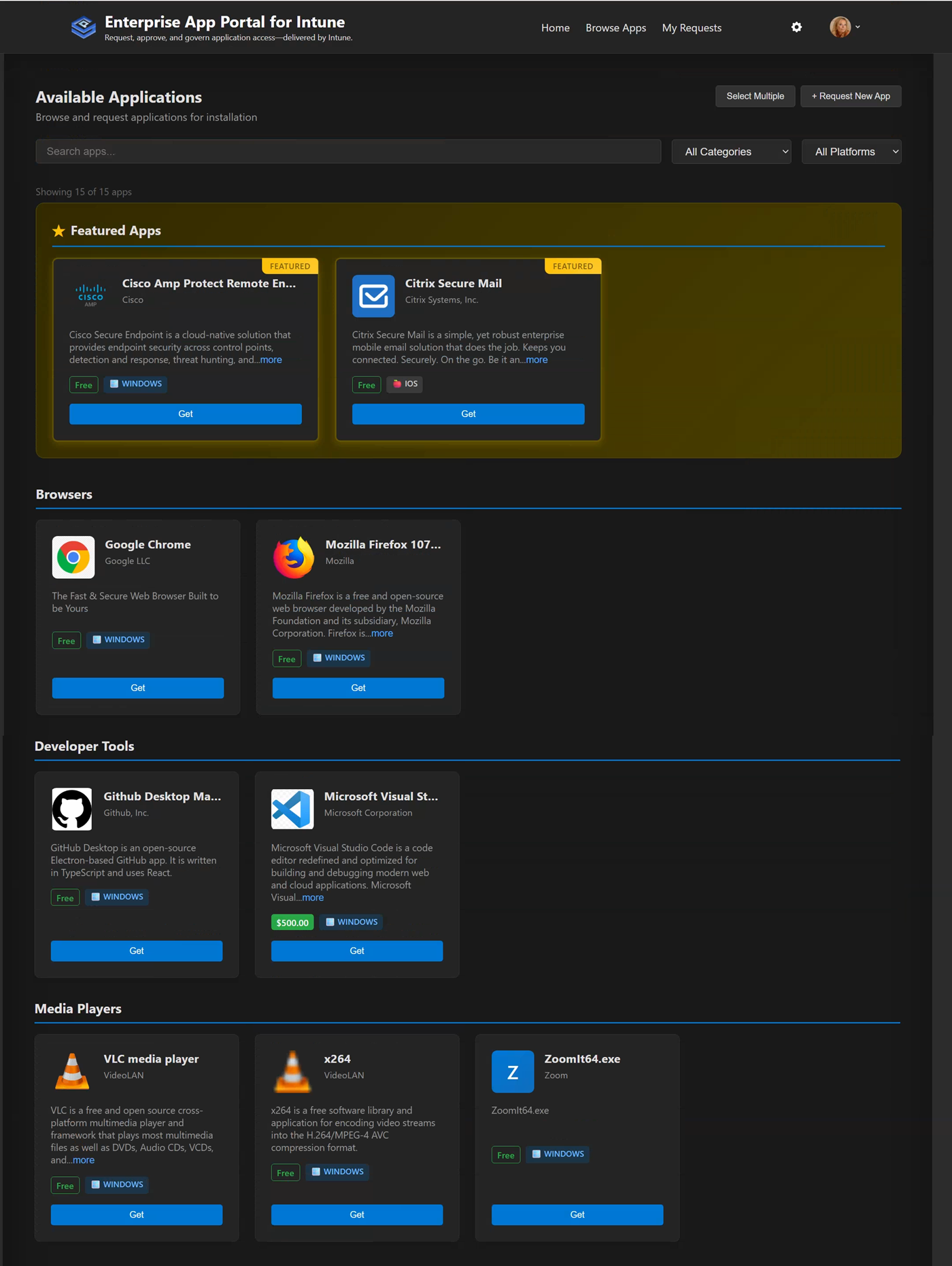Click the $500.00 price badge
Viewport: 952px width, 1266px height.
(x=292, y=922)
